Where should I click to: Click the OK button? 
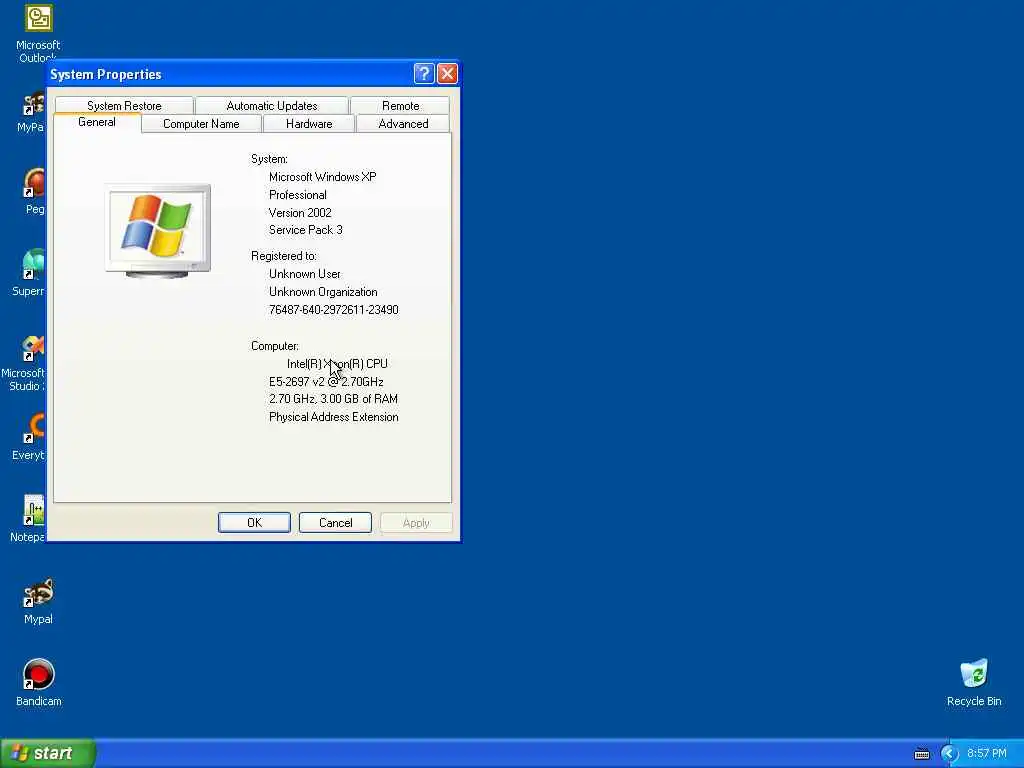(254, 522)
